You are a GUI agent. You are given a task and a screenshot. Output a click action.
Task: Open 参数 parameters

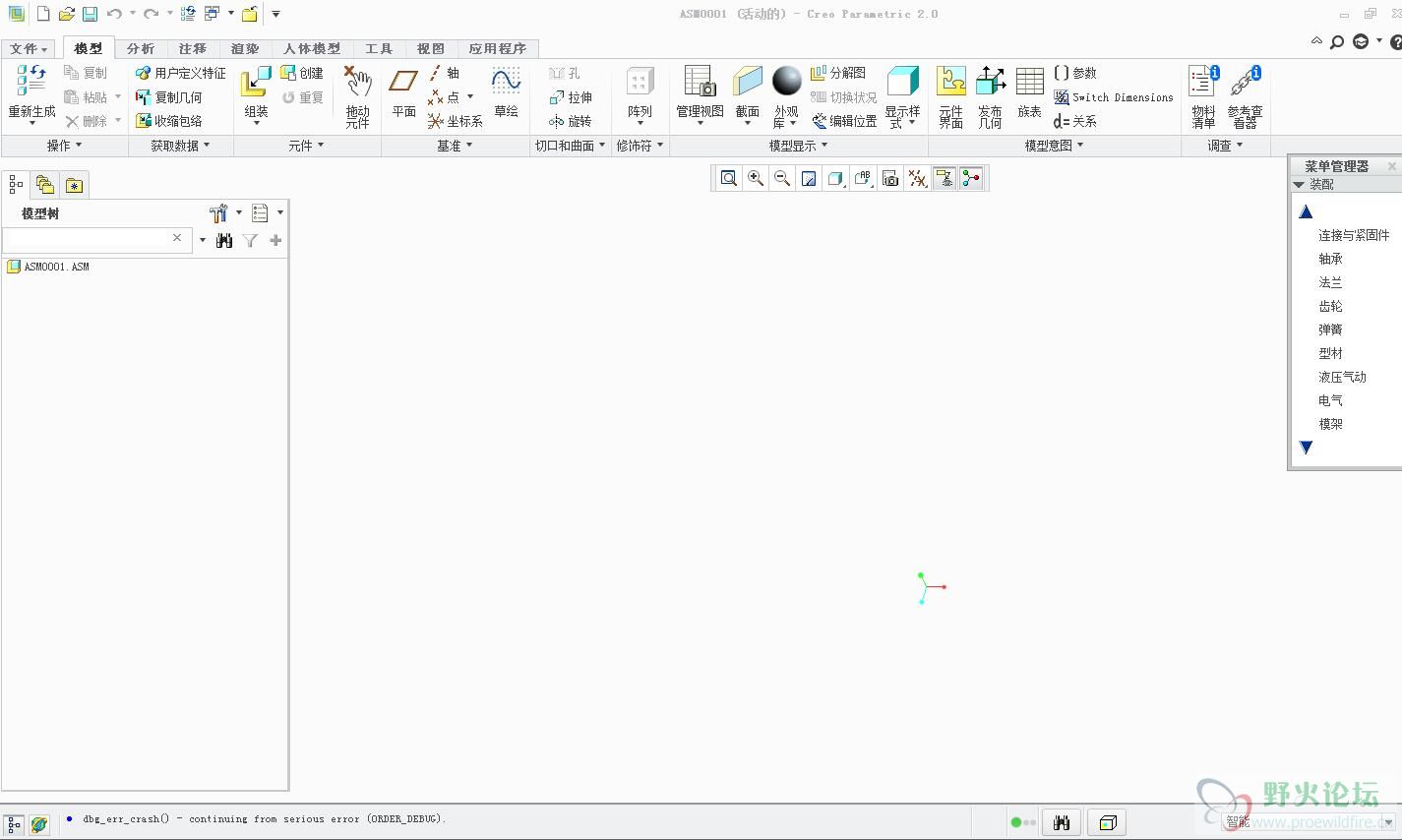point(1074,73)
